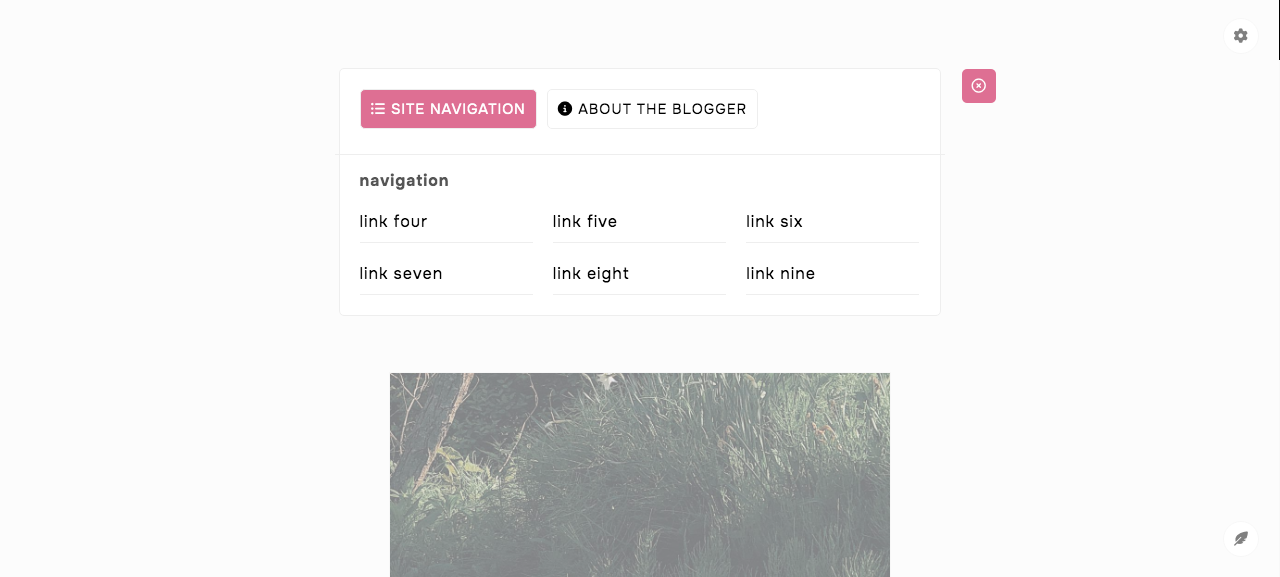Open the settings gear icon
This screenshot has height=577, width=1280.
pyautogui.click(x=1240, y=36)
